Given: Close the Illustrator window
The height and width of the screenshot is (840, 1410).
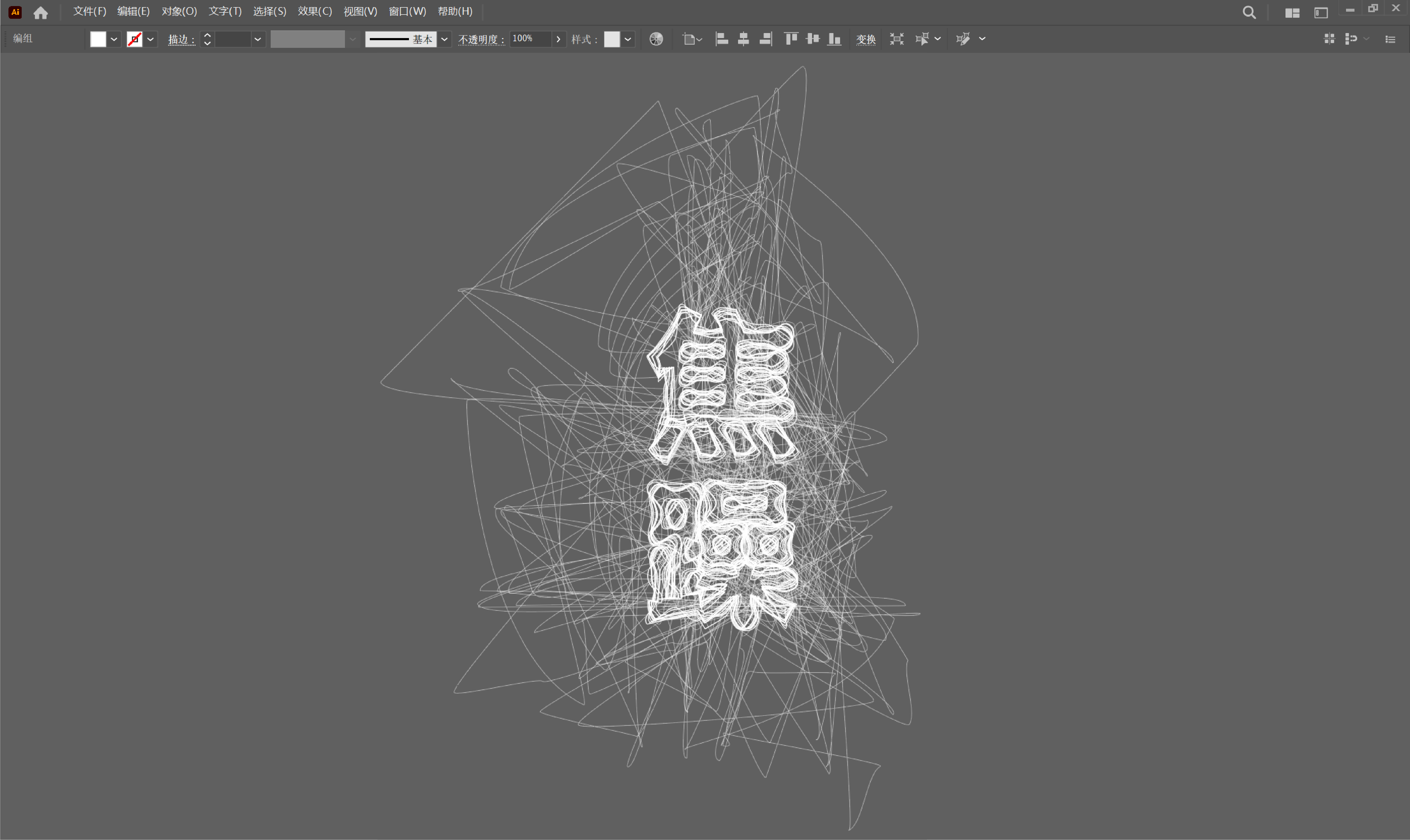Looking at the screenshot, I should pos(1396,8).
